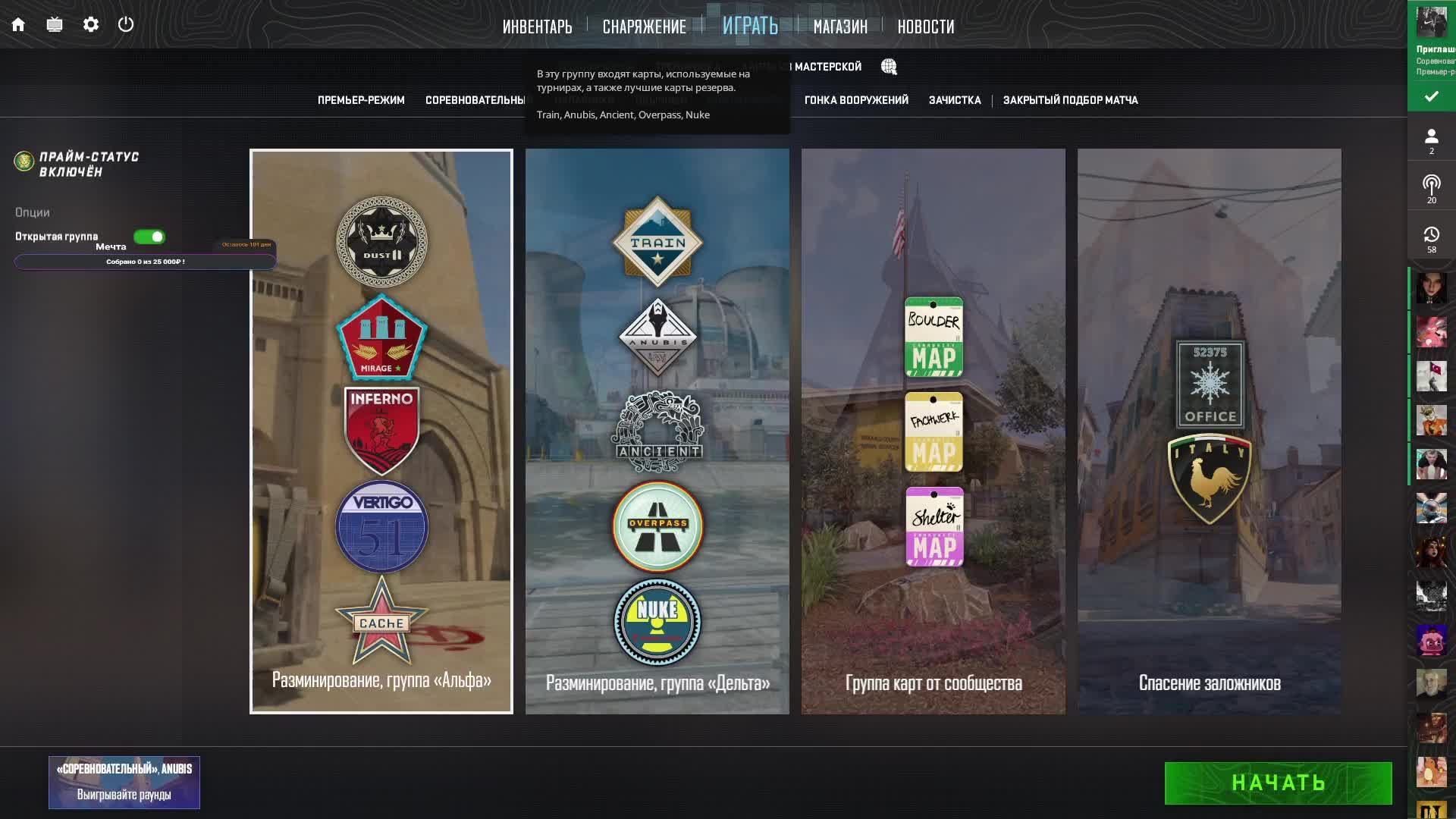Select the Train map badge
Viewport: 1456px width, 819px height.
[657, 242]
